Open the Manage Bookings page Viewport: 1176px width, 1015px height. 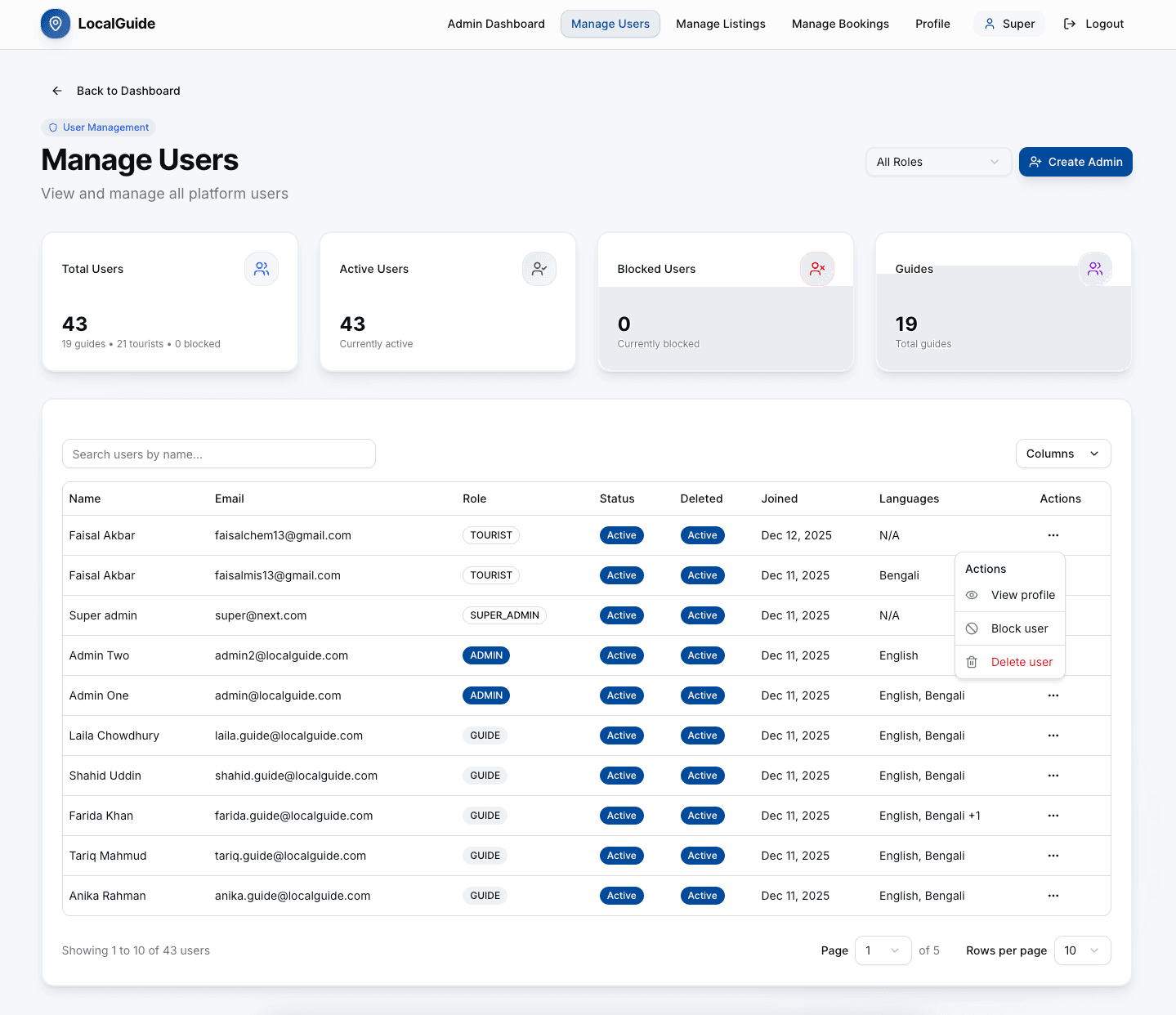(x=840, y=24)
